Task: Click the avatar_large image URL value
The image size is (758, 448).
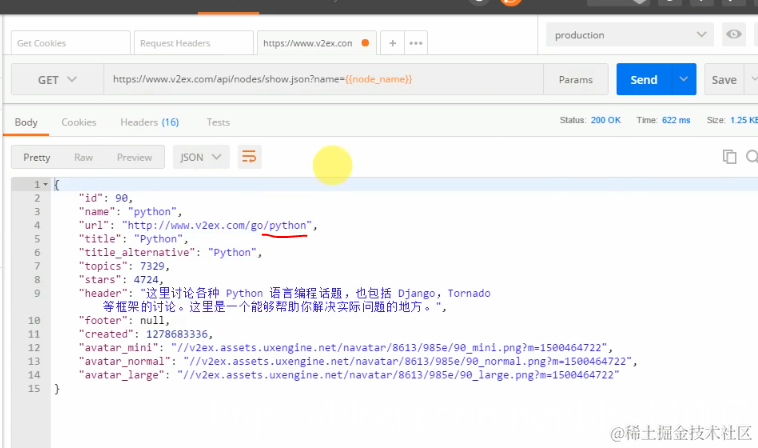Action: click(398, 375)
